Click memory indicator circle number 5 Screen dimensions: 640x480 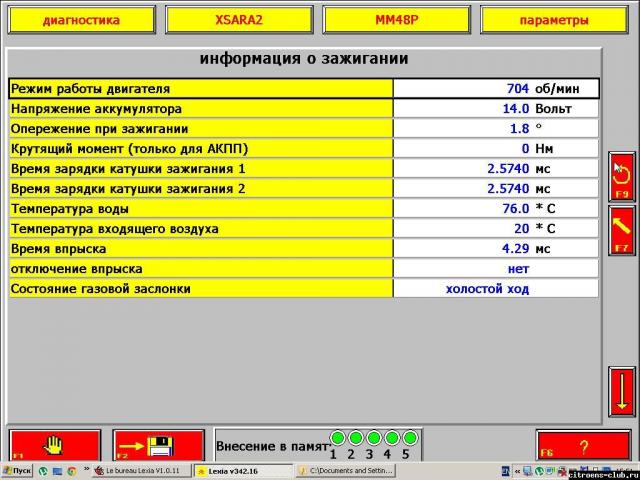click(409, 438)
